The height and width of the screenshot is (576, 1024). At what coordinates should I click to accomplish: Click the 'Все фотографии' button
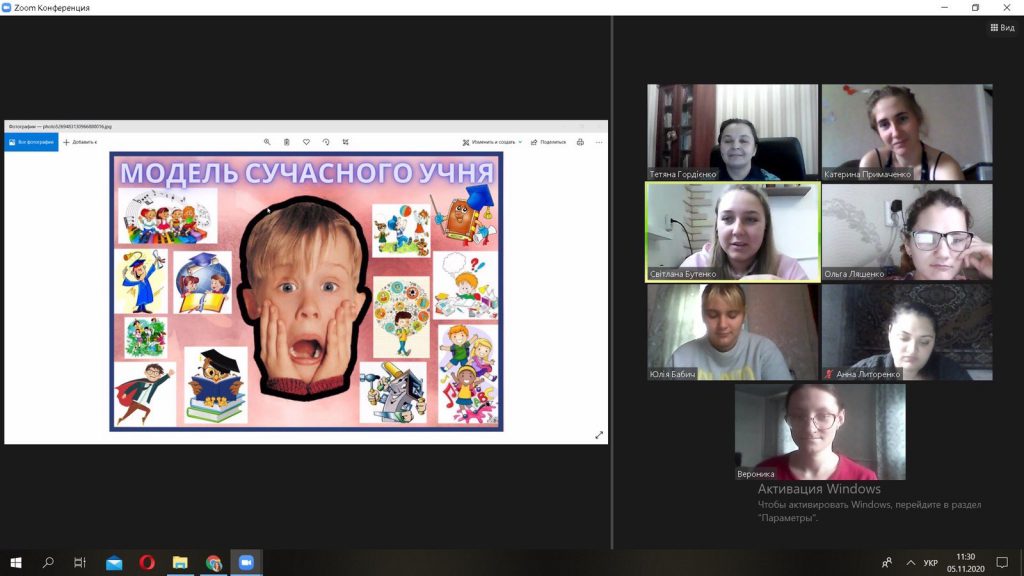point(30,142)
